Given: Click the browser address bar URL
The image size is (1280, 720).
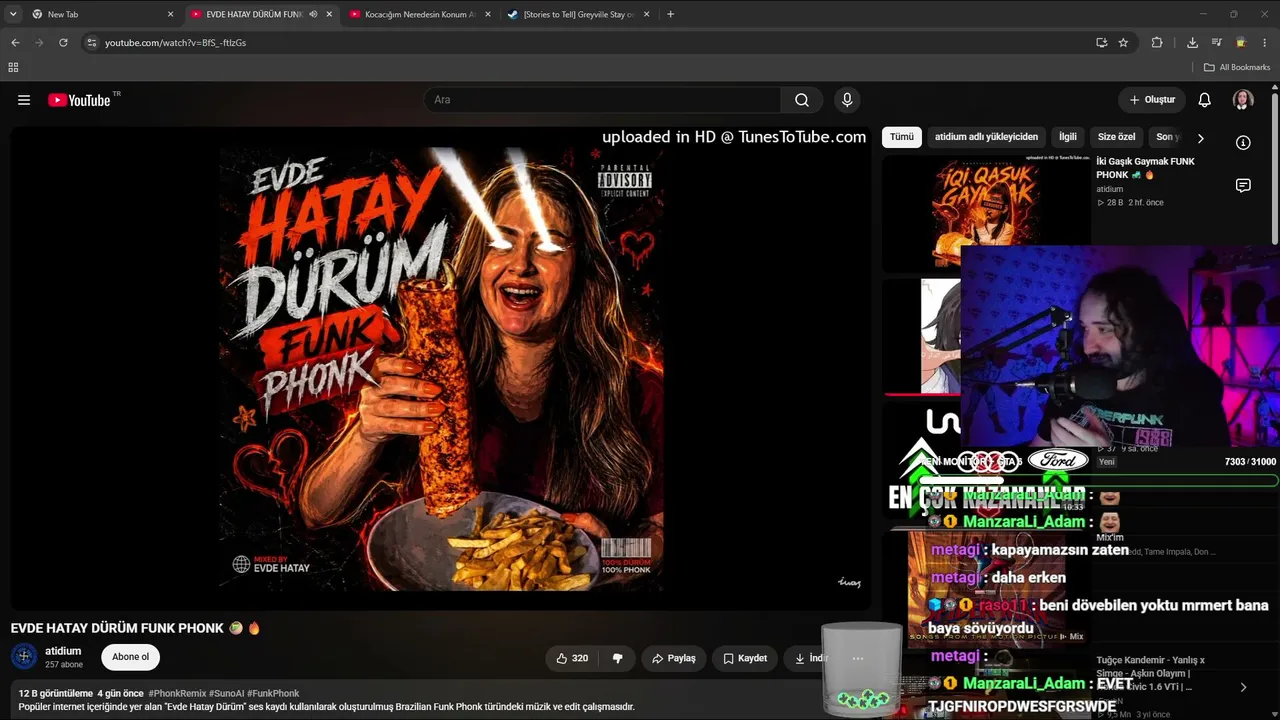Looking at the screenshot, I should pos(175,43).
